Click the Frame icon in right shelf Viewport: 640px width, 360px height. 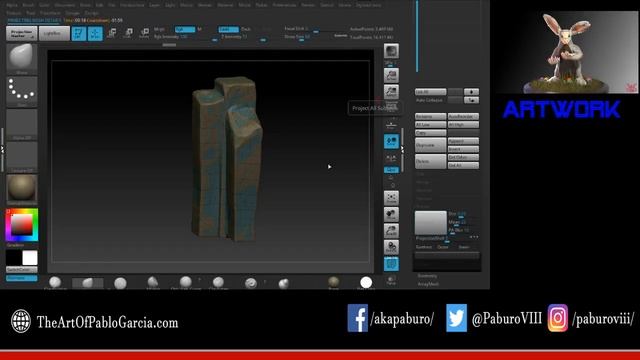[x=391, y=198]
